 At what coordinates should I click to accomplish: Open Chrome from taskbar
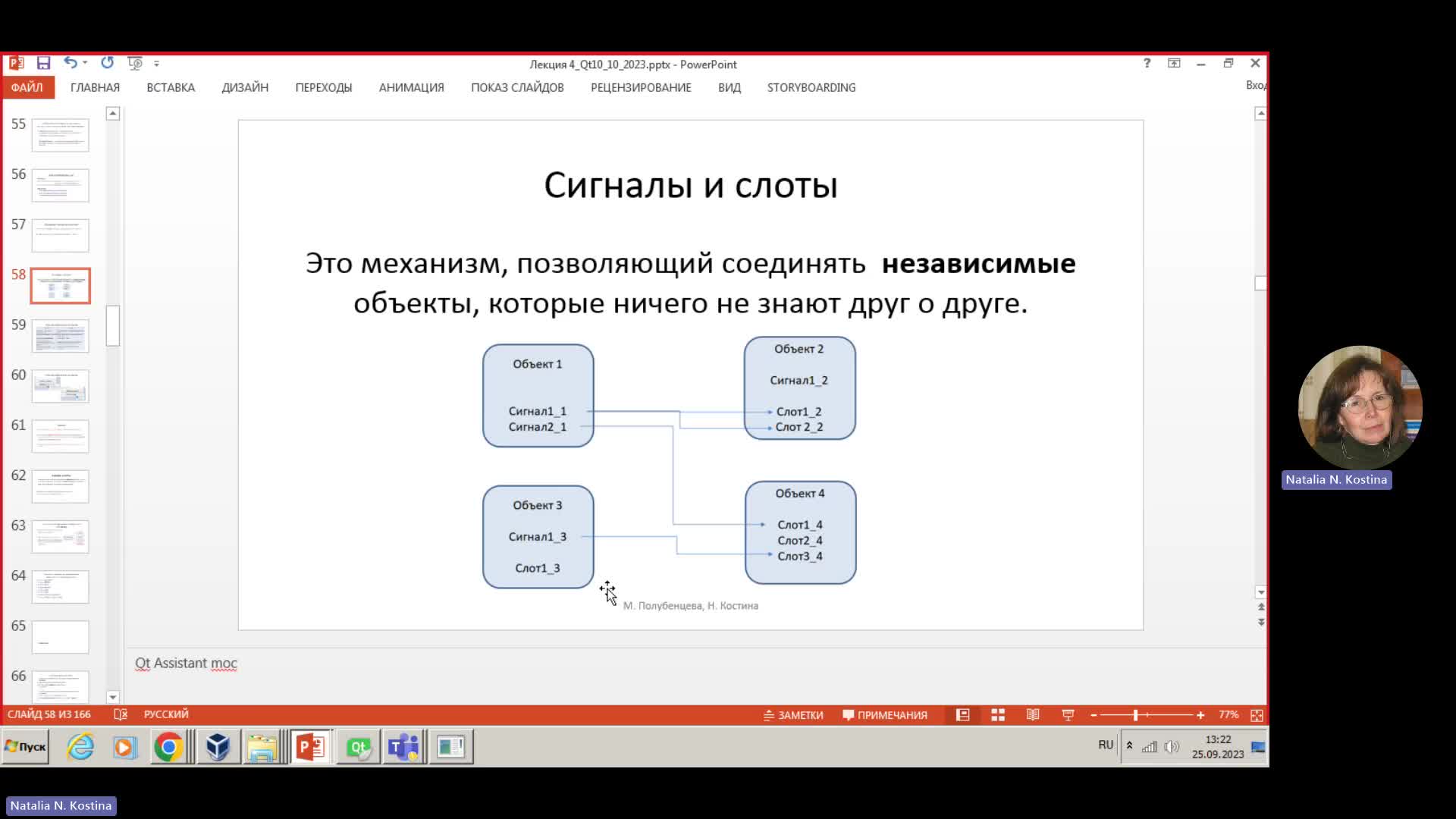168,747
